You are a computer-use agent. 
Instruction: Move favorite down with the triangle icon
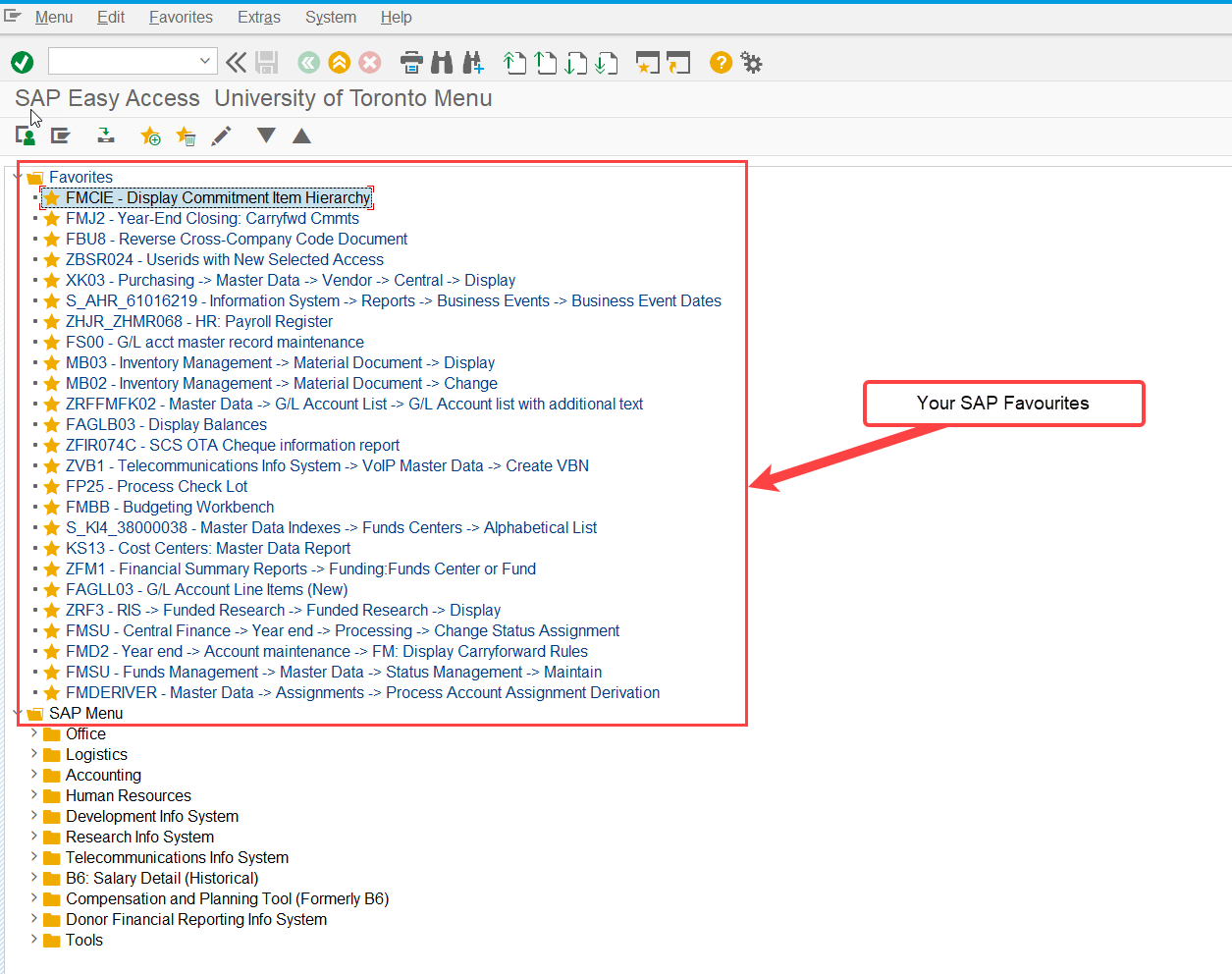[266, 135]
